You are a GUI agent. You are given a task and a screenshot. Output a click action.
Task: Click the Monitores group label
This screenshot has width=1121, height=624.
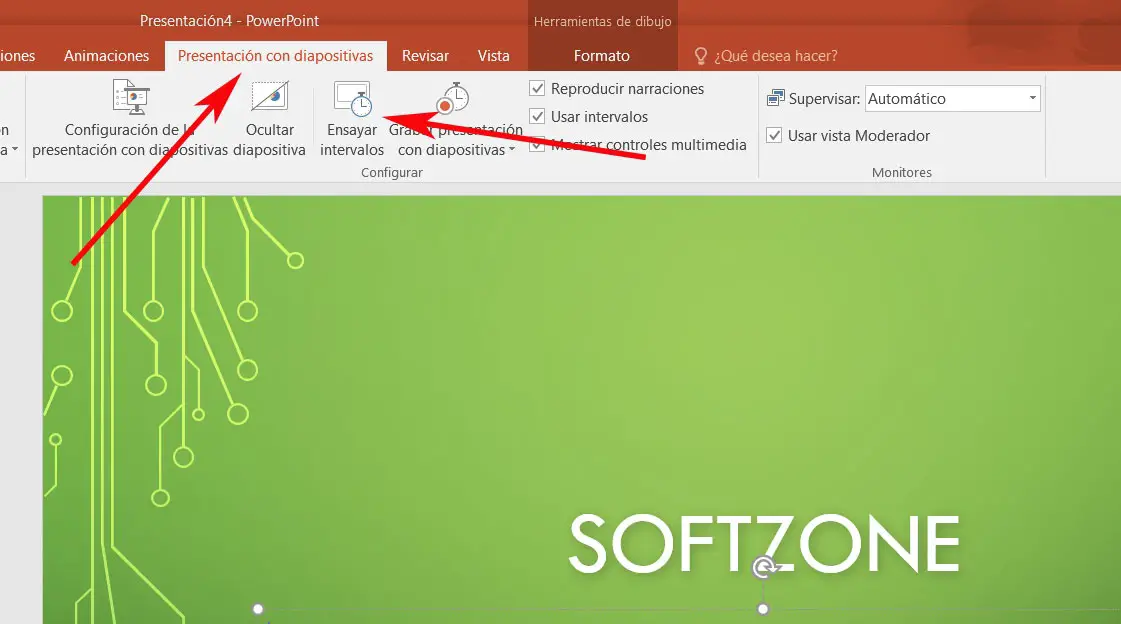[x=902, y=172]
